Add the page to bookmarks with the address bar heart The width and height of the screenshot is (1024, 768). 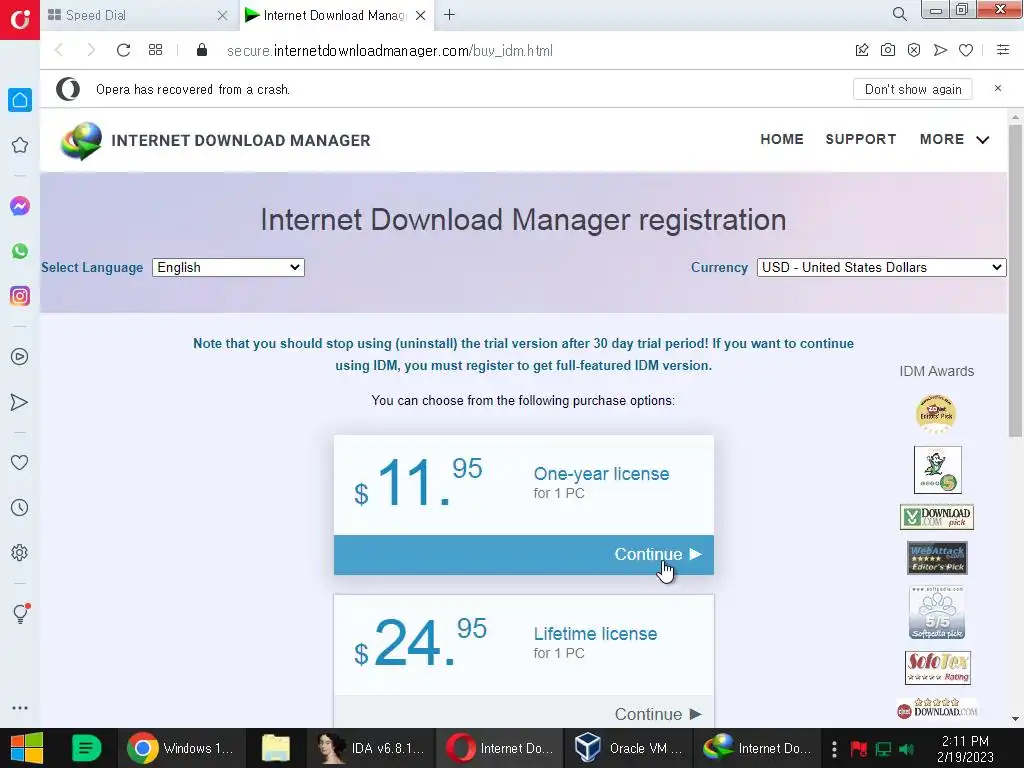pyautogui.click(x=966, y=50)
